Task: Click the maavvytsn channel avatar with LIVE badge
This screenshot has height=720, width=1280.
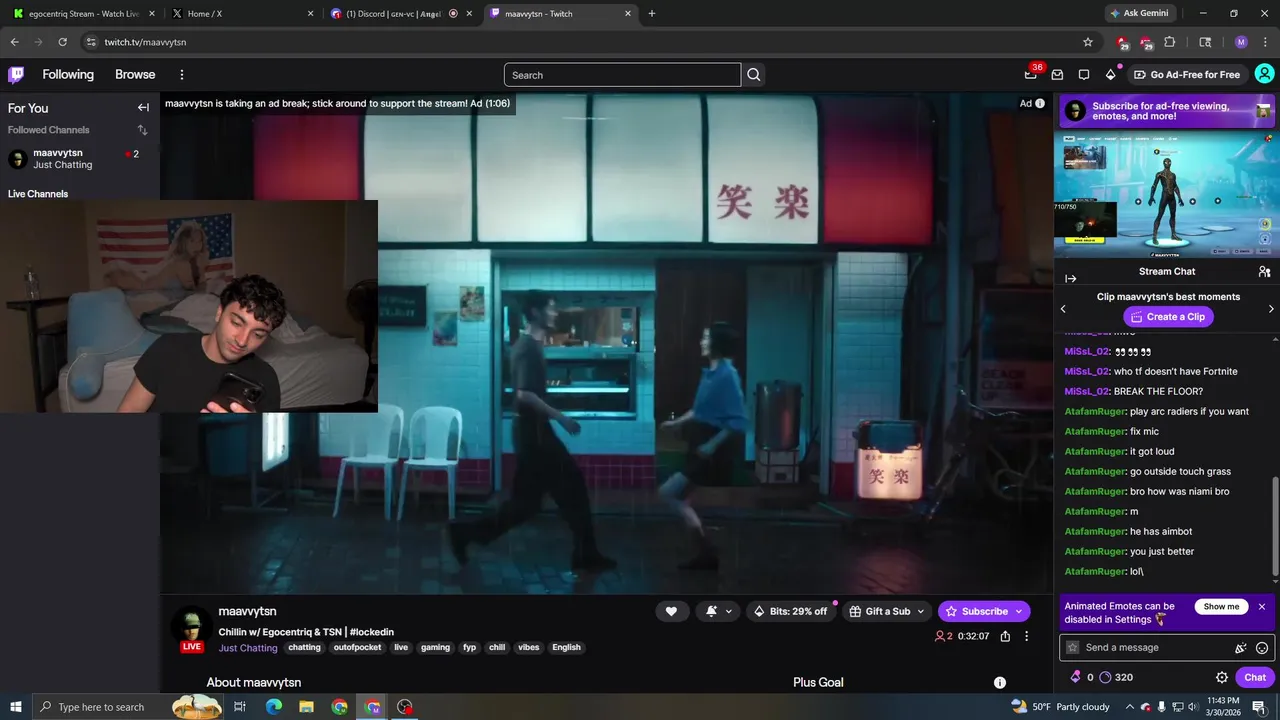Action: [x=191, y=629]
